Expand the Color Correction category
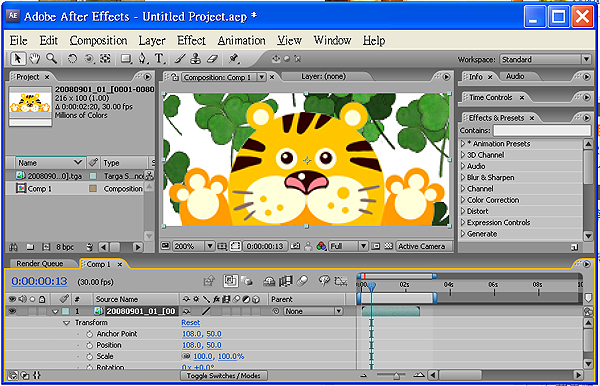This screenshot has width=600, height=386. [x=463, y=200]
